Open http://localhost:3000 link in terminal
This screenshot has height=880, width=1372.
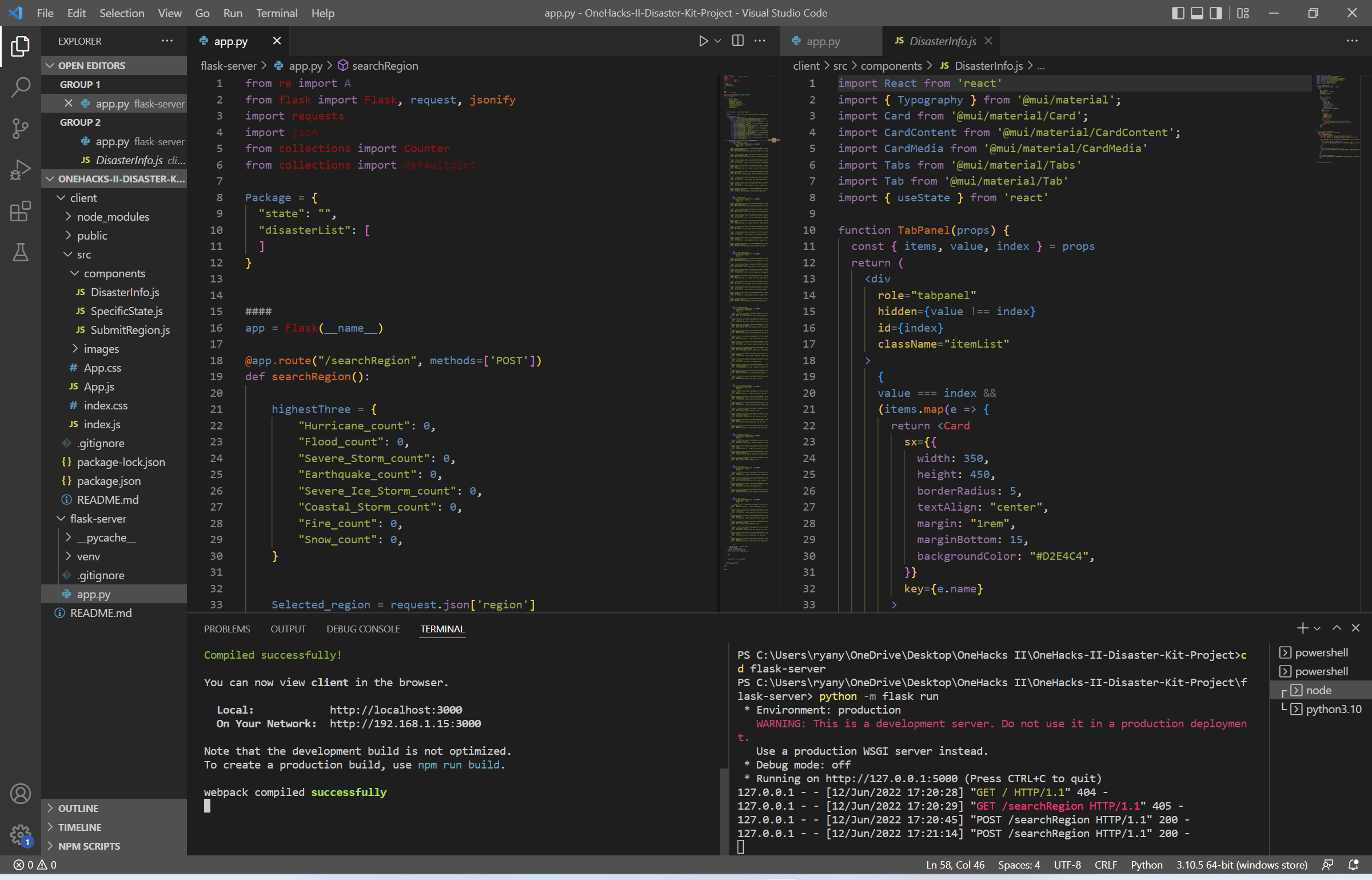pos(396,710)
